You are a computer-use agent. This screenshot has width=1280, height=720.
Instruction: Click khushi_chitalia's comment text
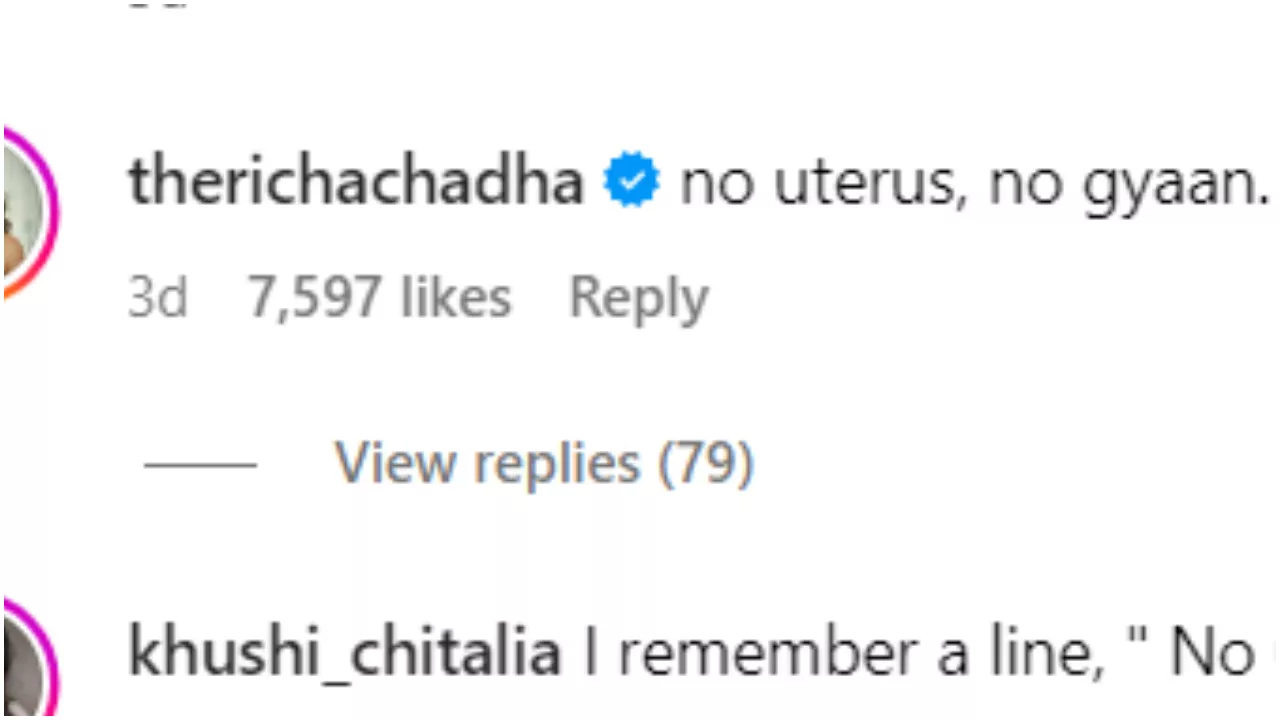[x=900, y=650]
